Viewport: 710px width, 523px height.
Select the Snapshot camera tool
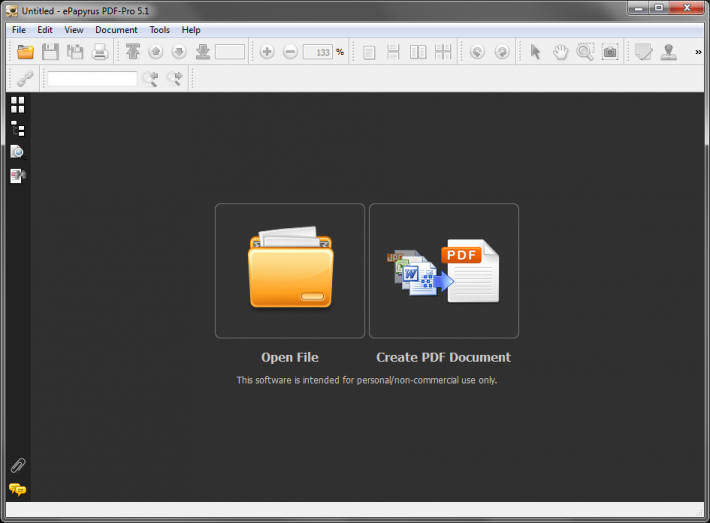(x=610, y=52)
